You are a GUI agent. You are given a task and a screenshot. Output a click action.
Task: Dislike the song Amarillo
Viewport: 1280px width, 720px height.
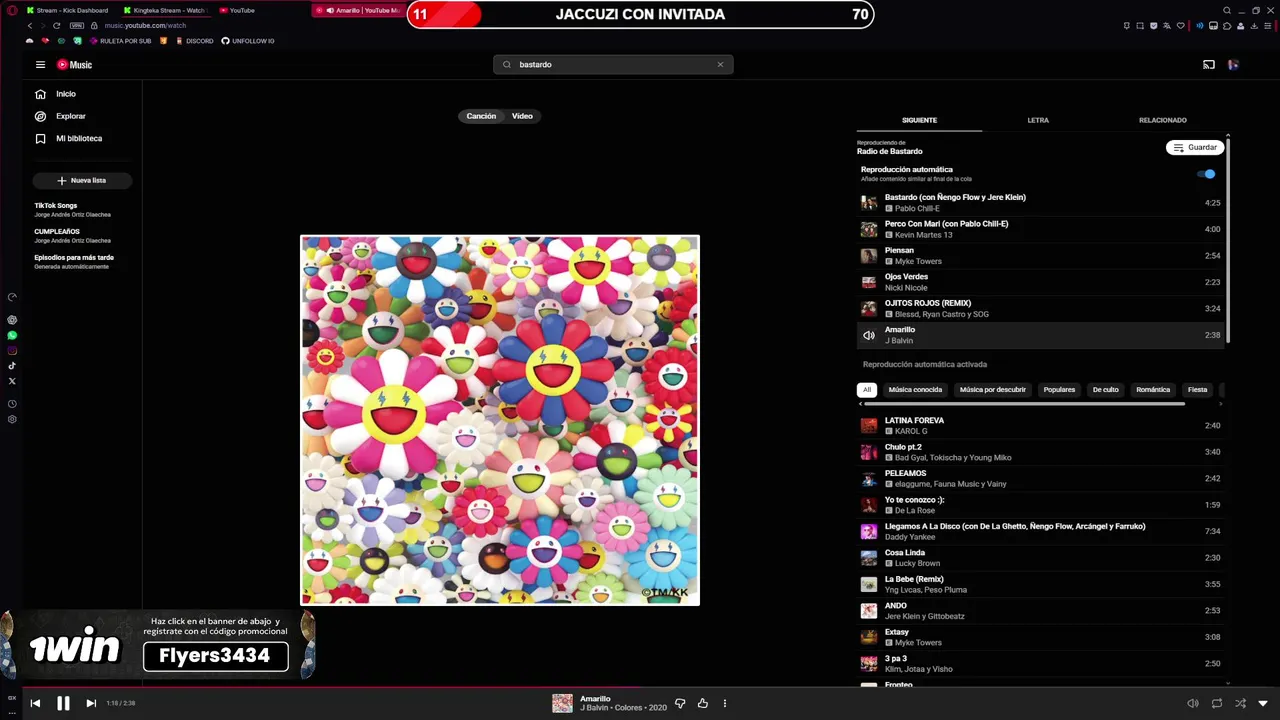pos(680,703)
